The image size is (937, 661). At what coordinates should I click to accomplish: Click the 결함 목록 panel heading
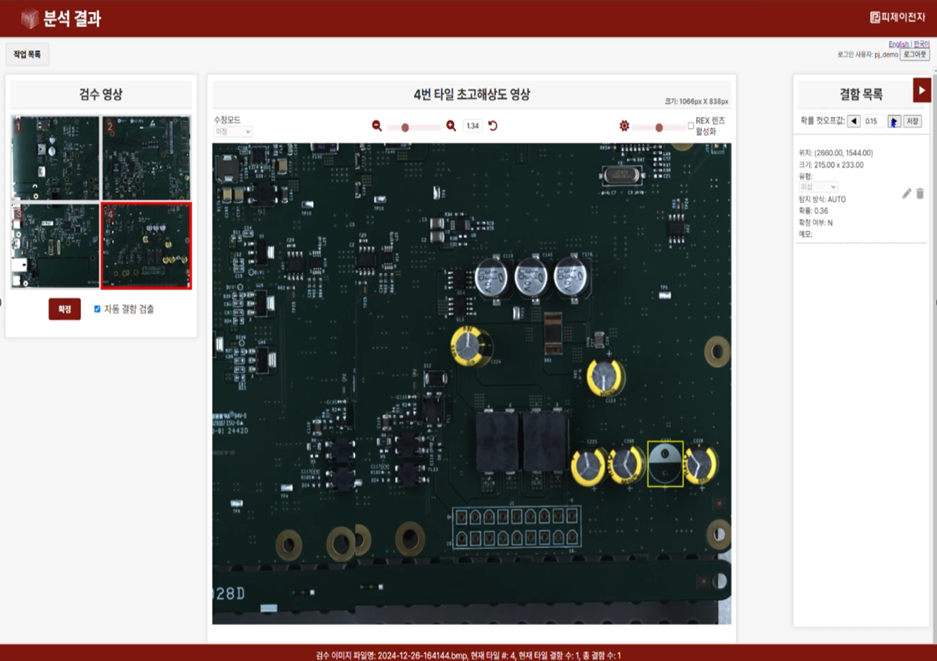click(x=861, y=94)
